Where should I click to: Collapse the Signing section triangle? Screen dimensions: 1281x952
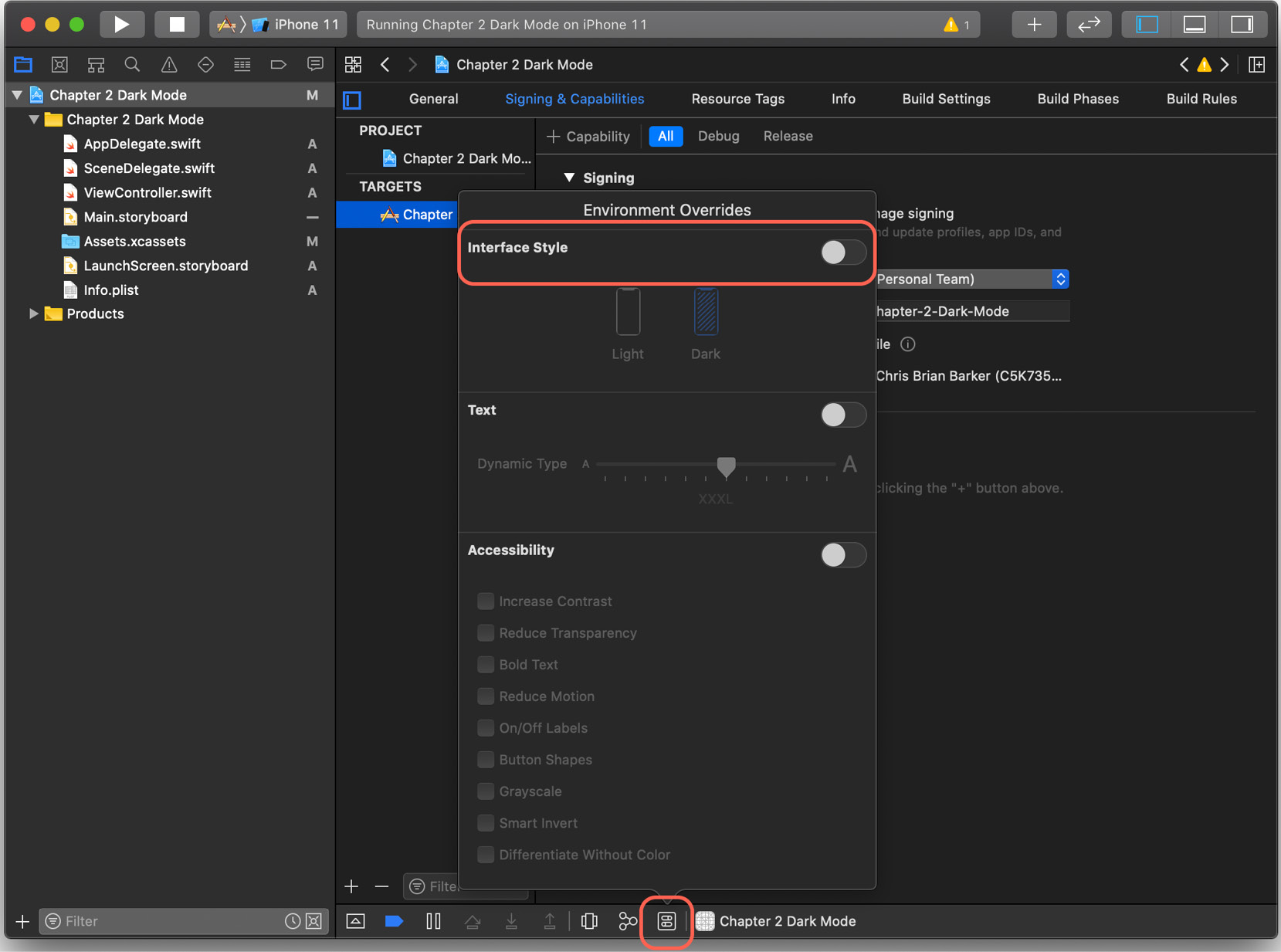click(x=569, y=178)
